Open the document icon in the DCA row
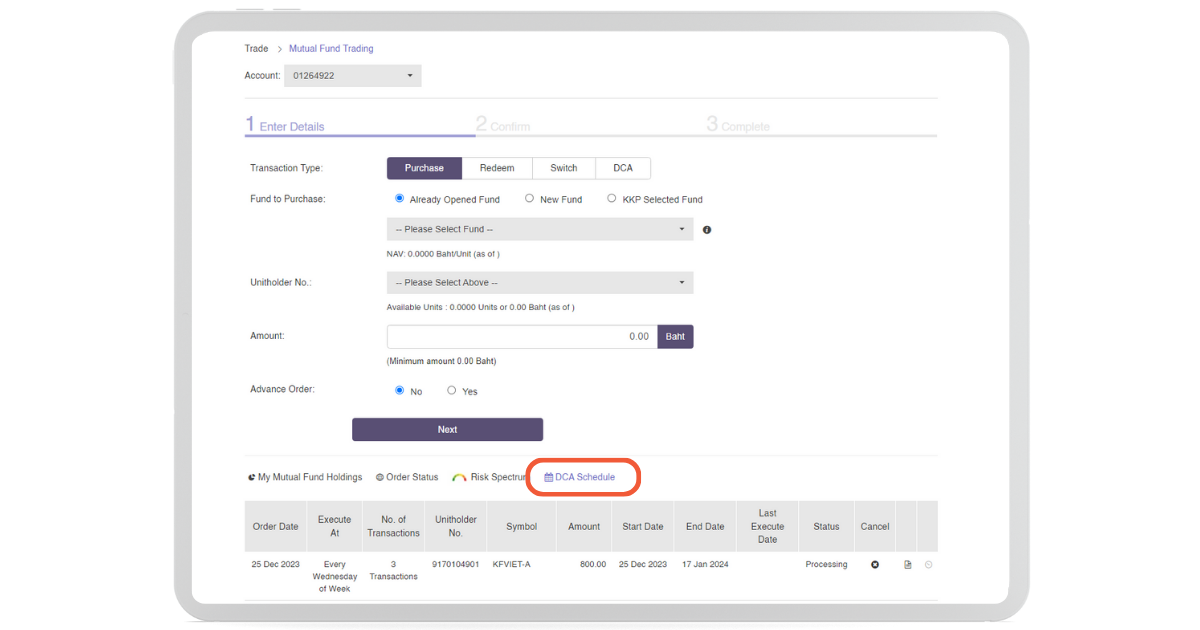The image size is (1200, 630). coord(908,565)
